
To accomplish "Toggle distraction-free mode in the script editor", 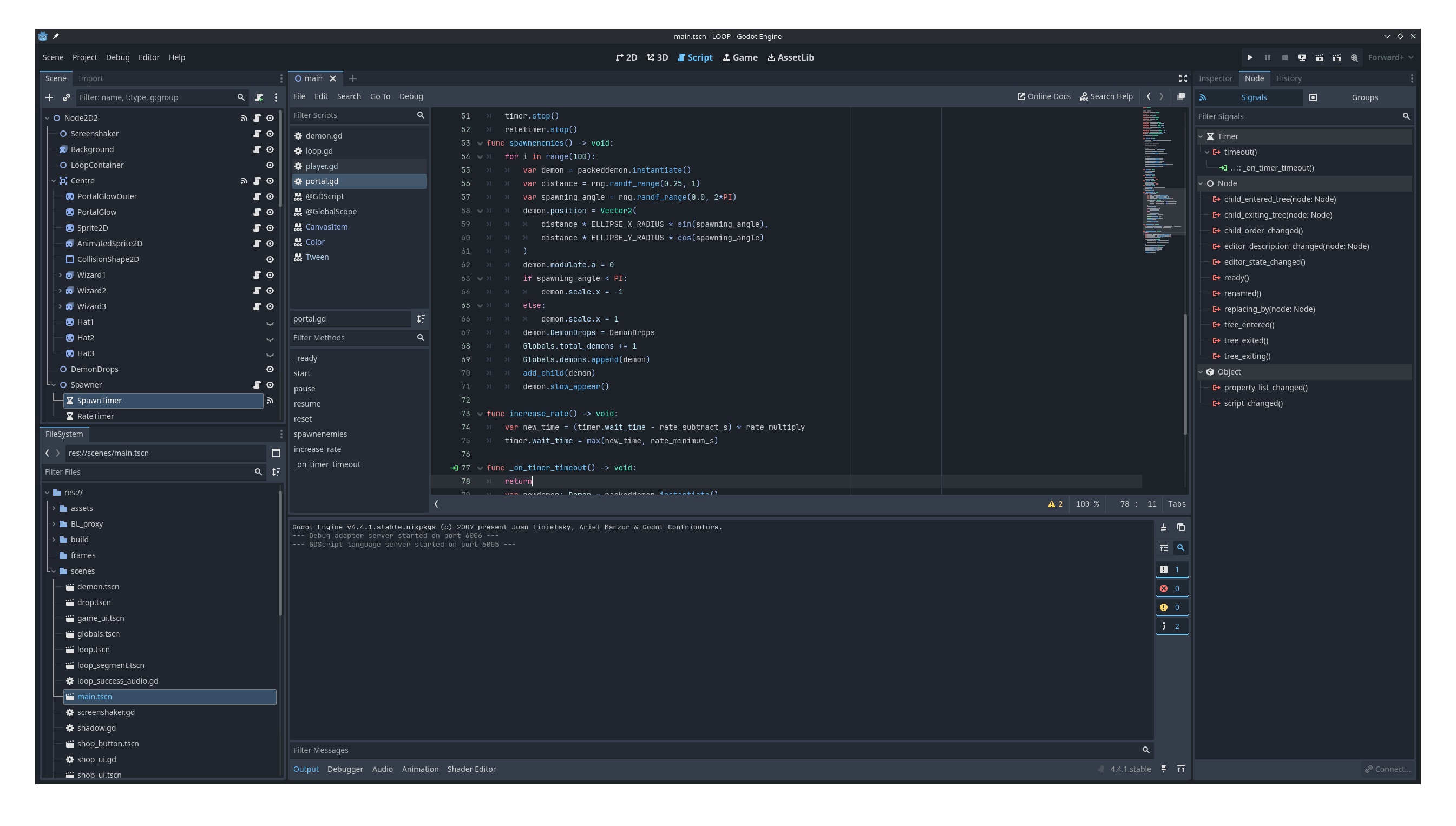I will click(x=1183, y=78).
